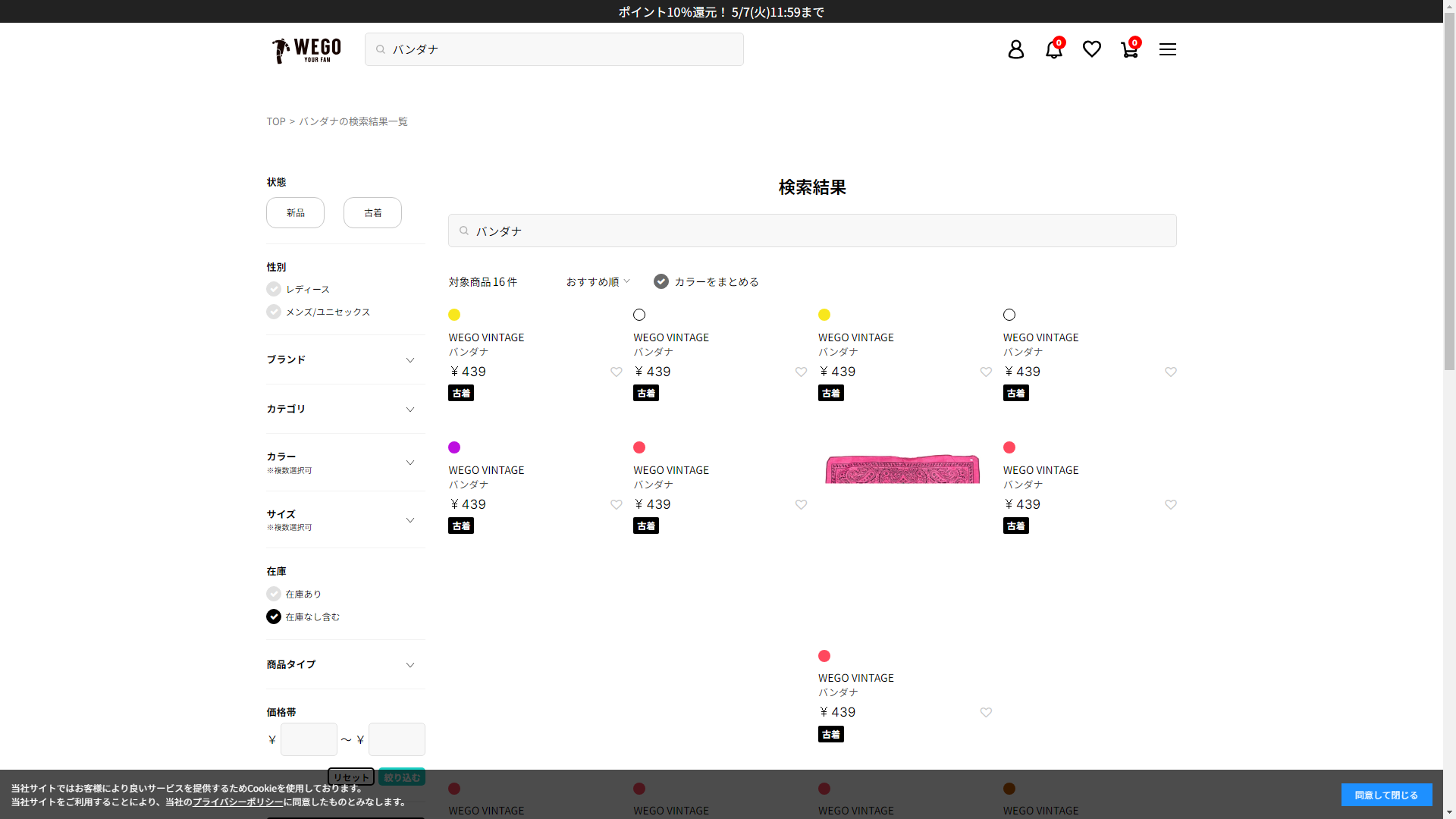This screenshot has width=1456, height=819.
Task: Open the hamburger menu icon
Action: tap(1167, 49)
